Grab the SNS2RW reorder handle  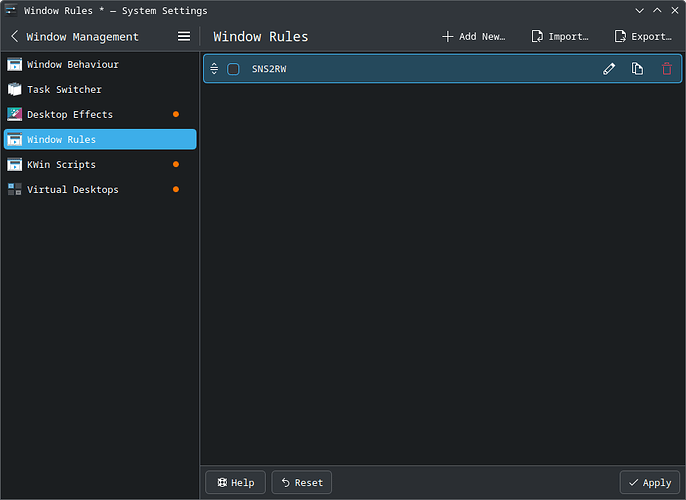tap(214, 69)
